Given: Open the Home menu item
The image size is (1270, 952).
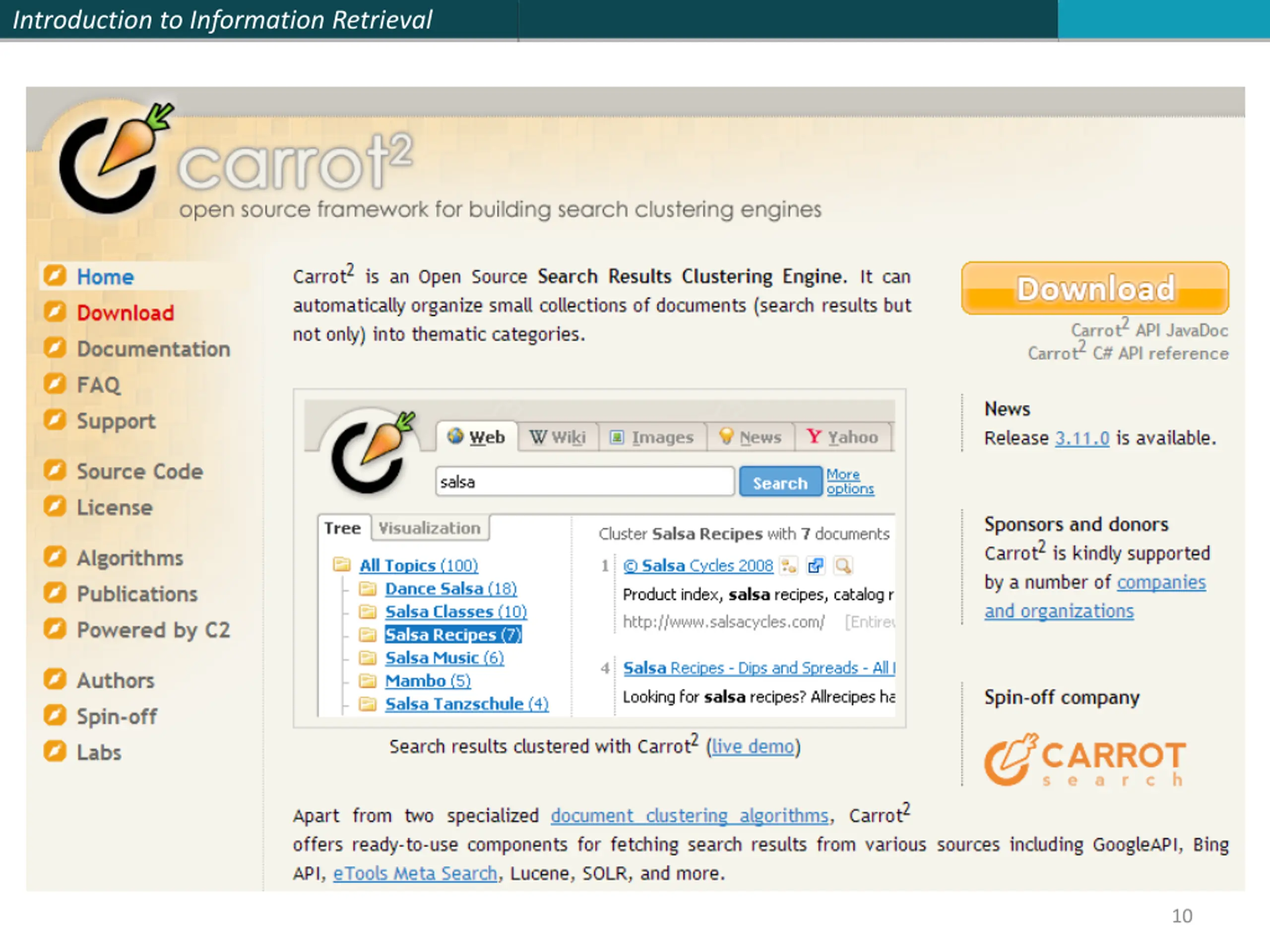Looking at the screenshot, I should click(106, 277).
